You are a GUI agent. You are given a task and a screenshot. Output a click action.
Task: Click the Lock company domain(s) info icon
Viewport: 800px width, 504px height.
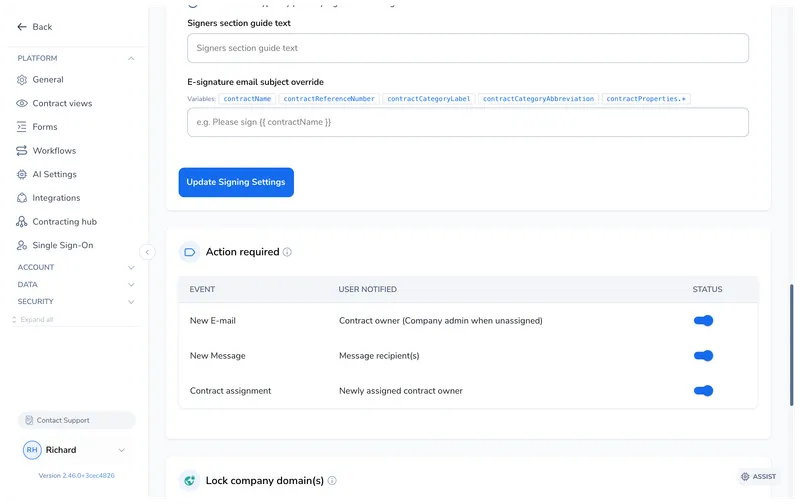tap(332, 481)
